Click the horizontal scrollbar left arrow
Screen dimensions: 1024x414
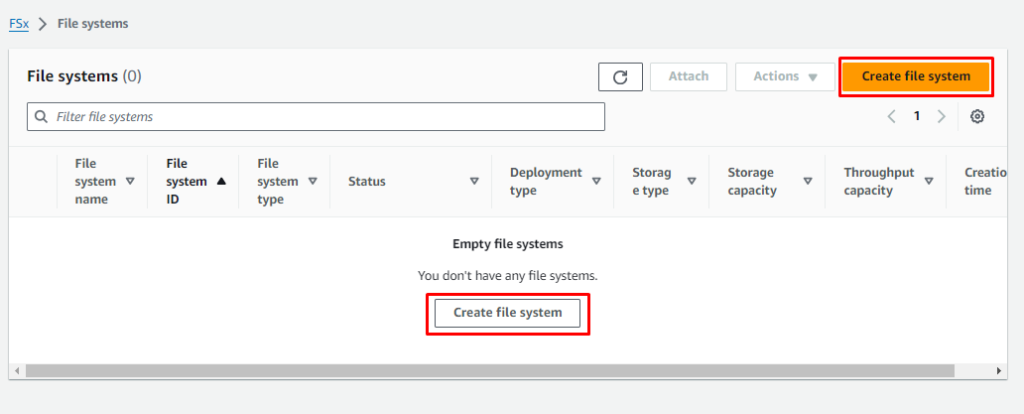(x=16, y=371)
